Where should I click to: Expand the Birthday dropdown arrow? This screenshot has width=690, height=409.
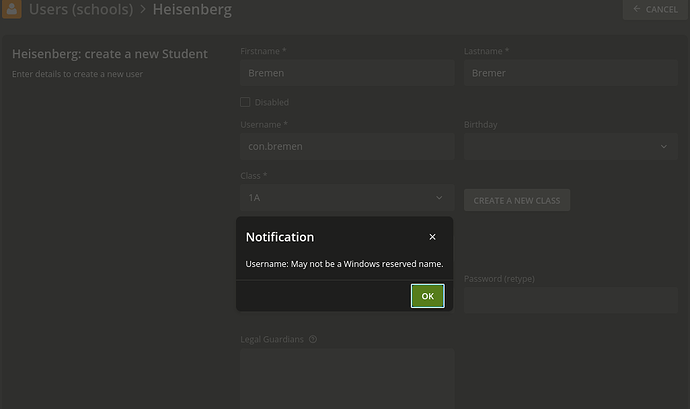(664, 147)
